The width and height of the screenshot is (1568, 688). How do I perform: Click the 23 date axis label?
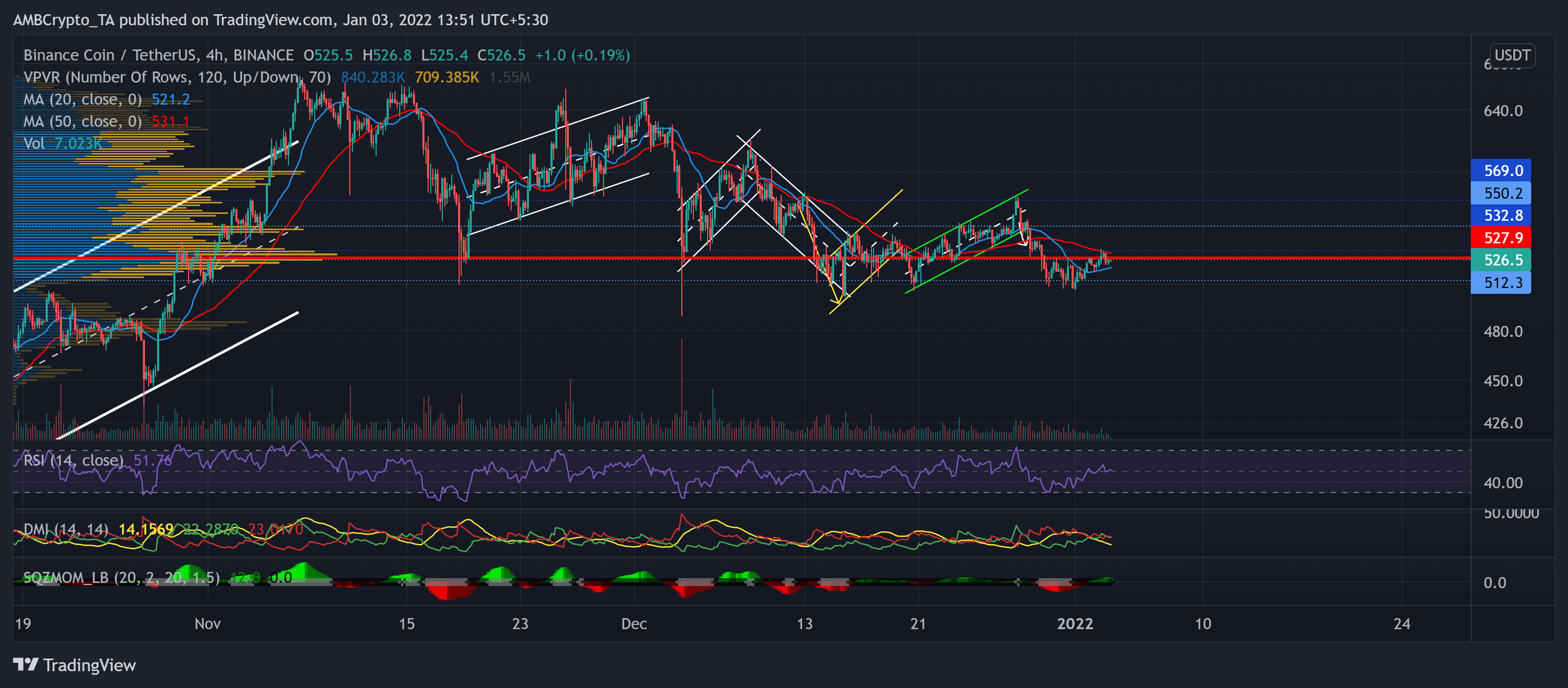coord(520,624)
